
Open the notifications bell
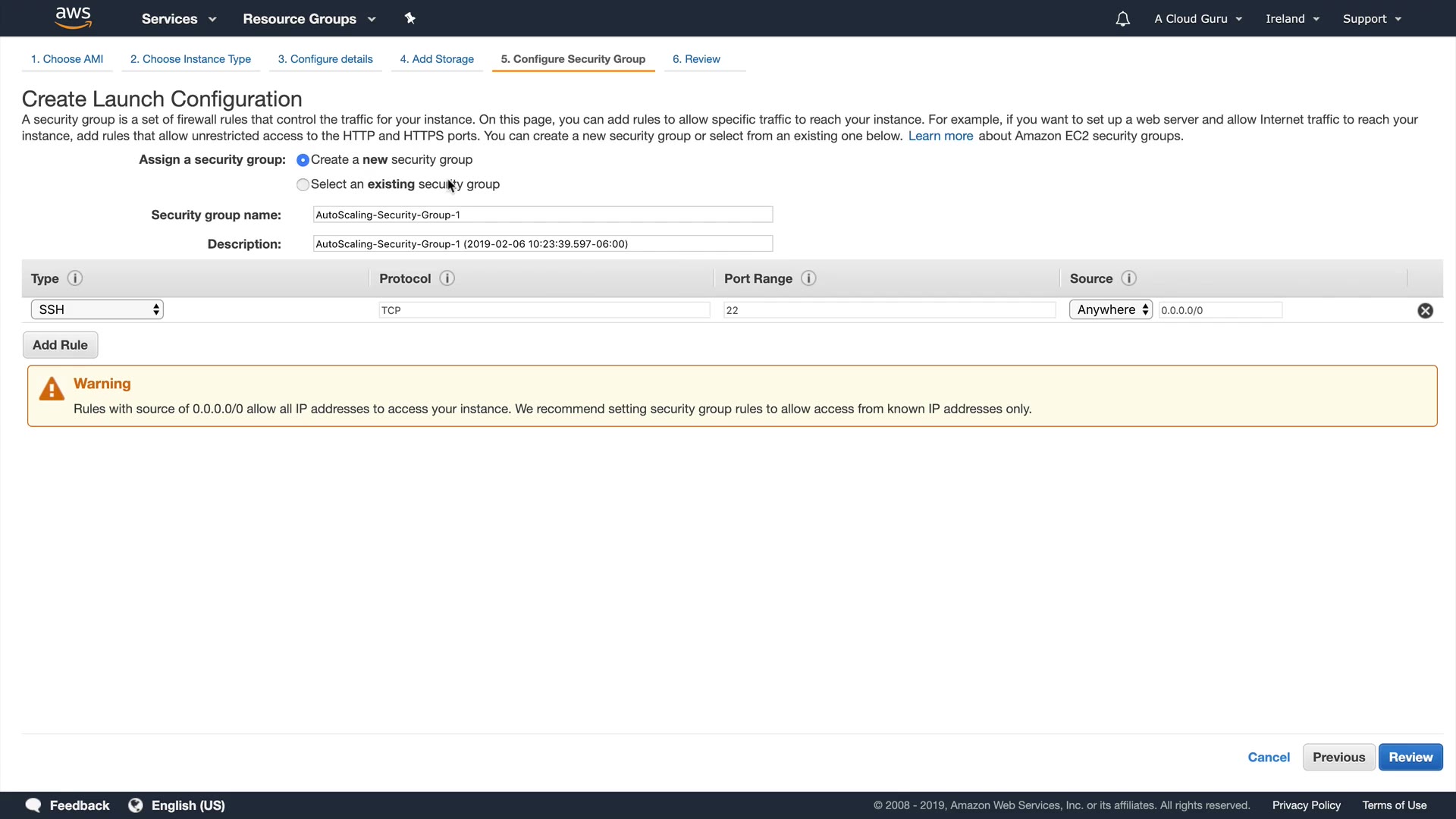[1122, 19]
